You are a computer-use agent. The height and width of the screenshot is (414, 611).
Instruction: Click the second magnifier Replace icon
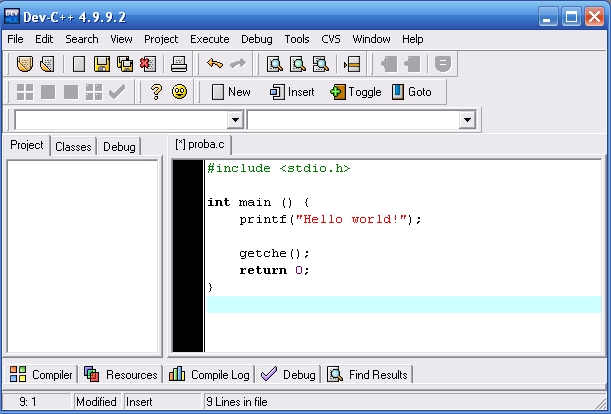pyautogui.click(x=298, y=64)
